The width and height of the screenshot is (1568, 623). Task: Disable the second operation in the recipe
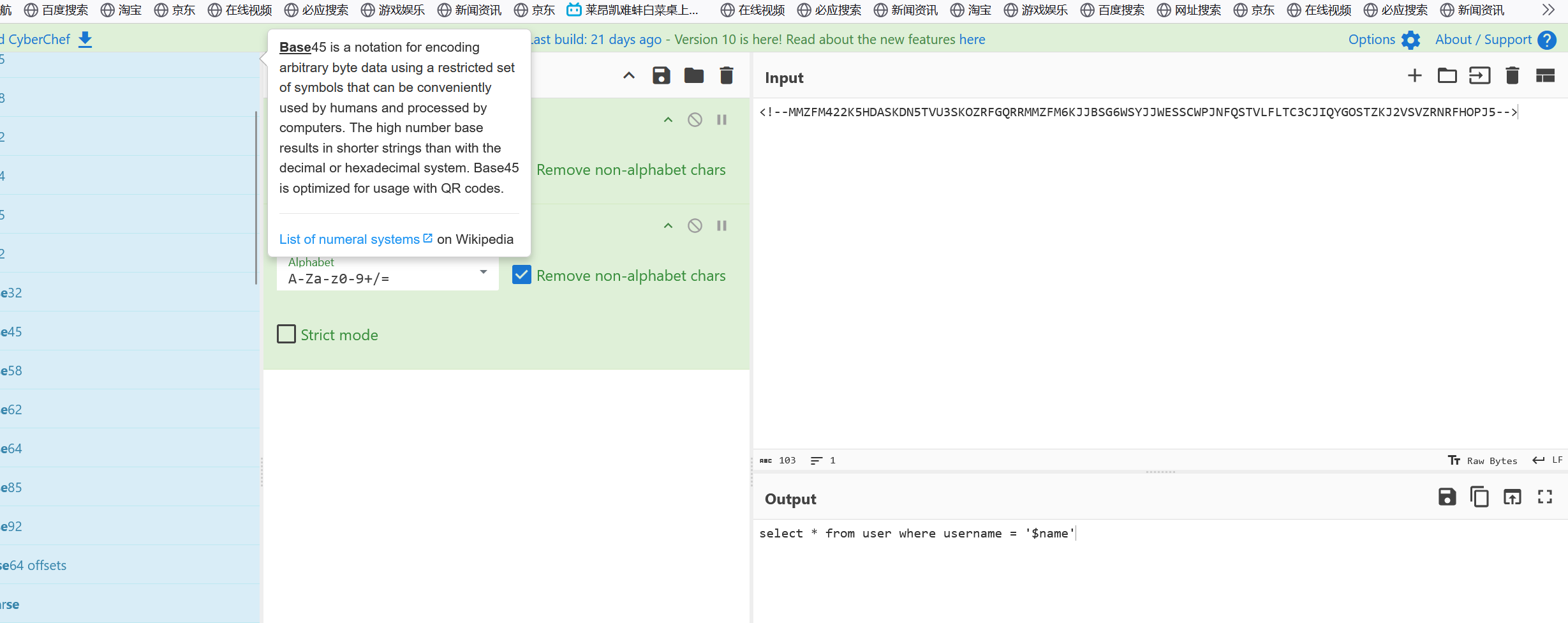pyautogui.click(x=695, y=225)
